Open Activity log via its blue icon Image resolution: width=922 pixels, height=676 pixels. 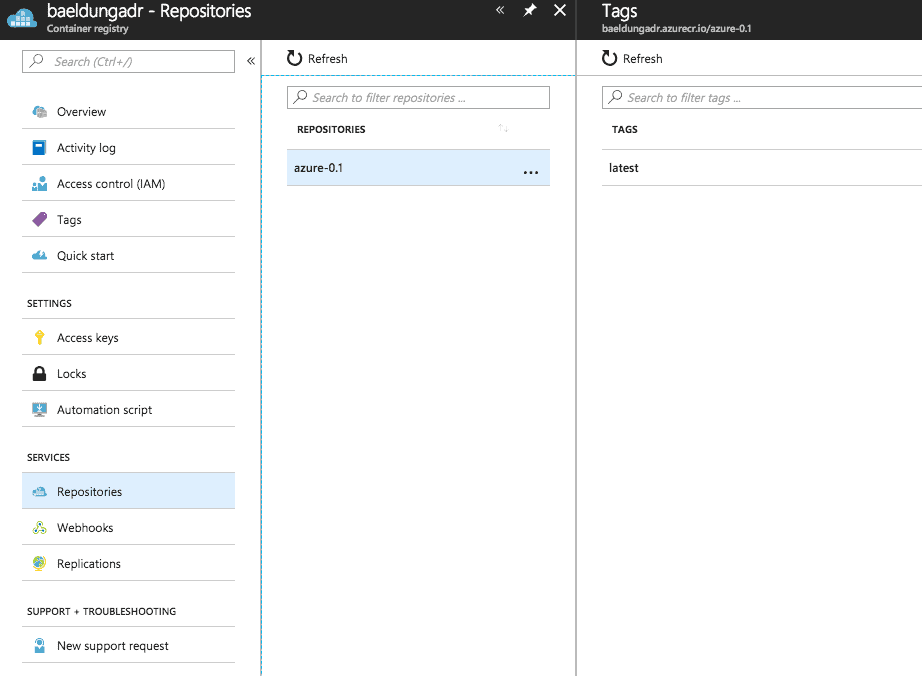point(39,148)
